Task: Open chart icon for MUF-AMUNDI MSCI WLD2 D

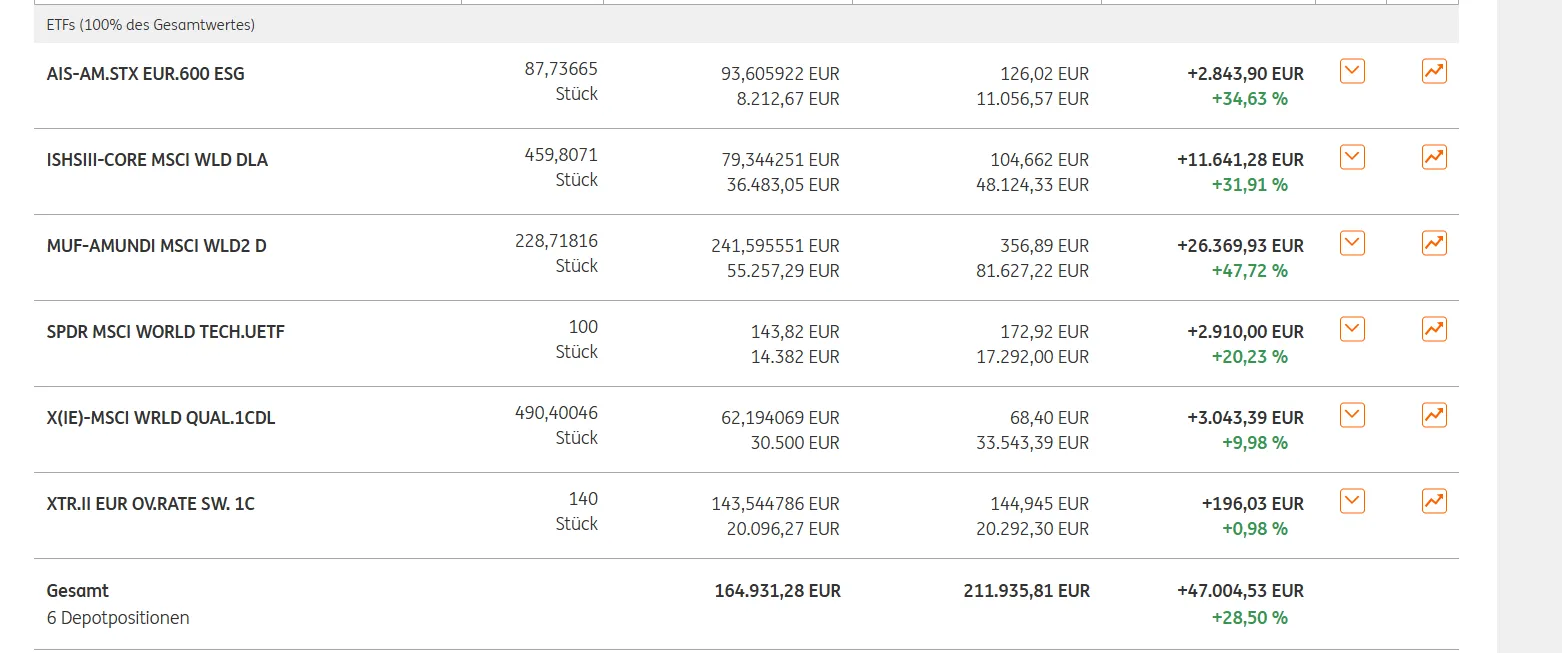Action: (x=1434, y=243)
